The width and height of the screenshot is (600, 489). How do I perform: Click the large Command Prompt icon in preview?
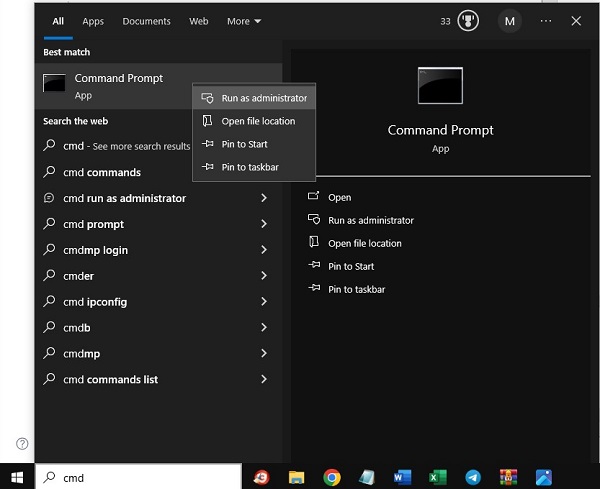coord(440,87)
